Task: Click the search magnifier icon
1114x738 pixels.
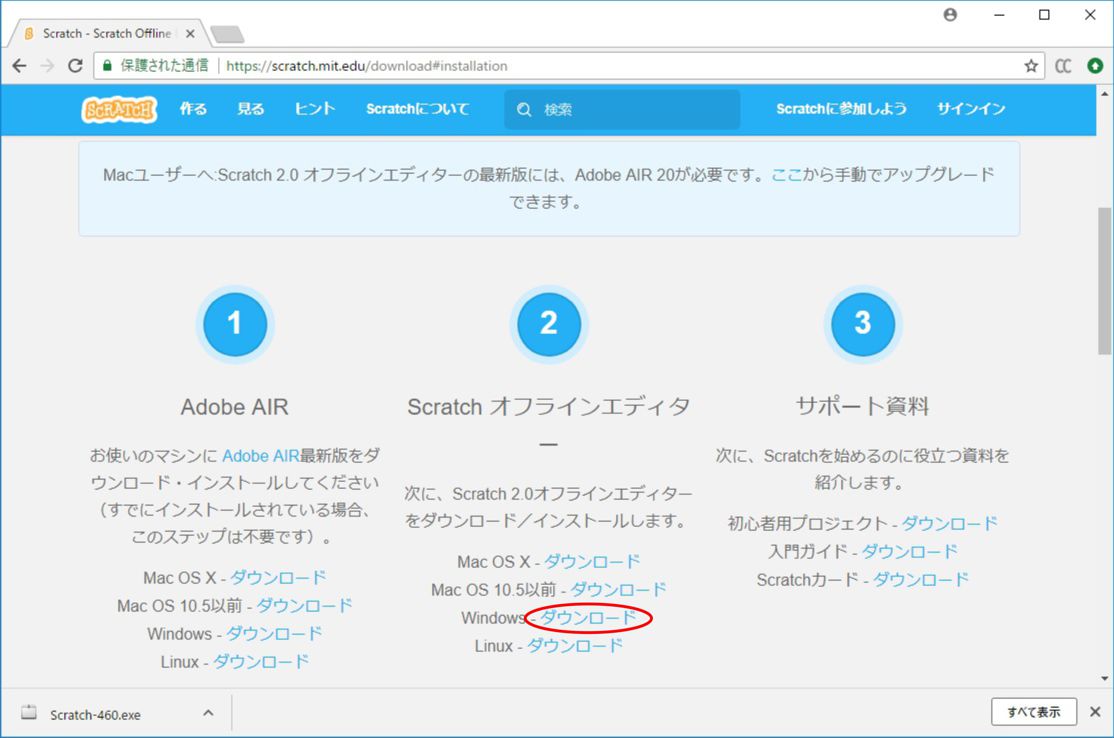Action: tap(524, 109)
